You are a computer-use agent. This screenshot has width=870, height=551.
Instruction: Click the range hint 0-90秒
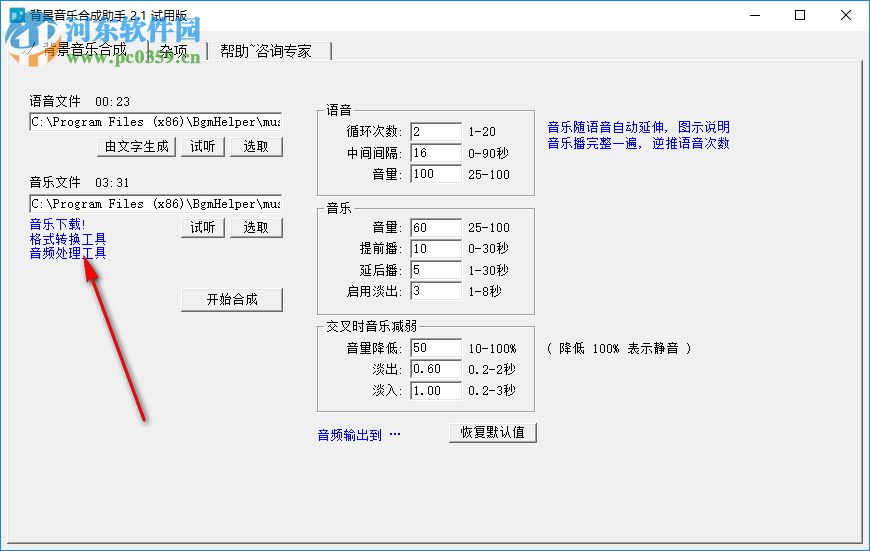[488, 153]
